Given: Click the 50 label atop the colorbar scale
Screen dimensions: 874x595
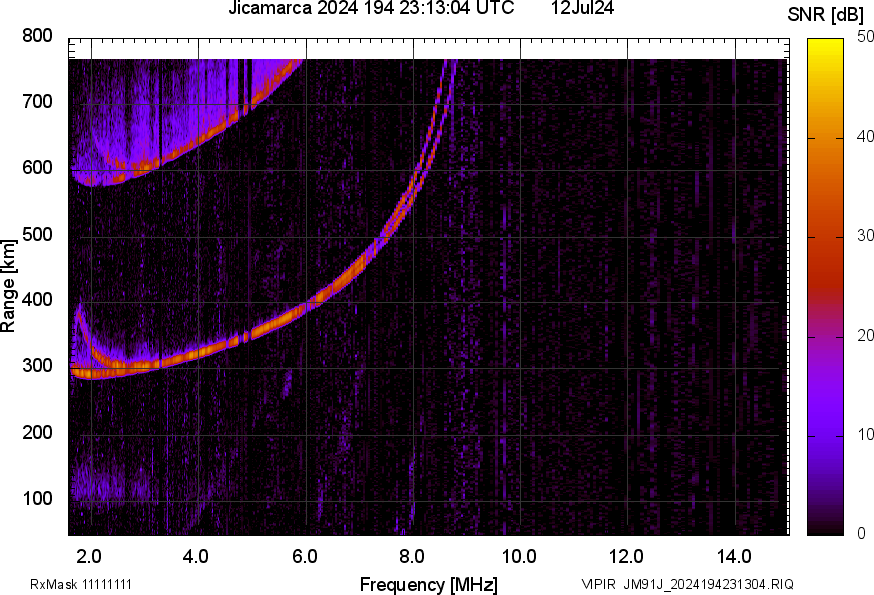Looking at the screenshot, I should pos(865,36).
